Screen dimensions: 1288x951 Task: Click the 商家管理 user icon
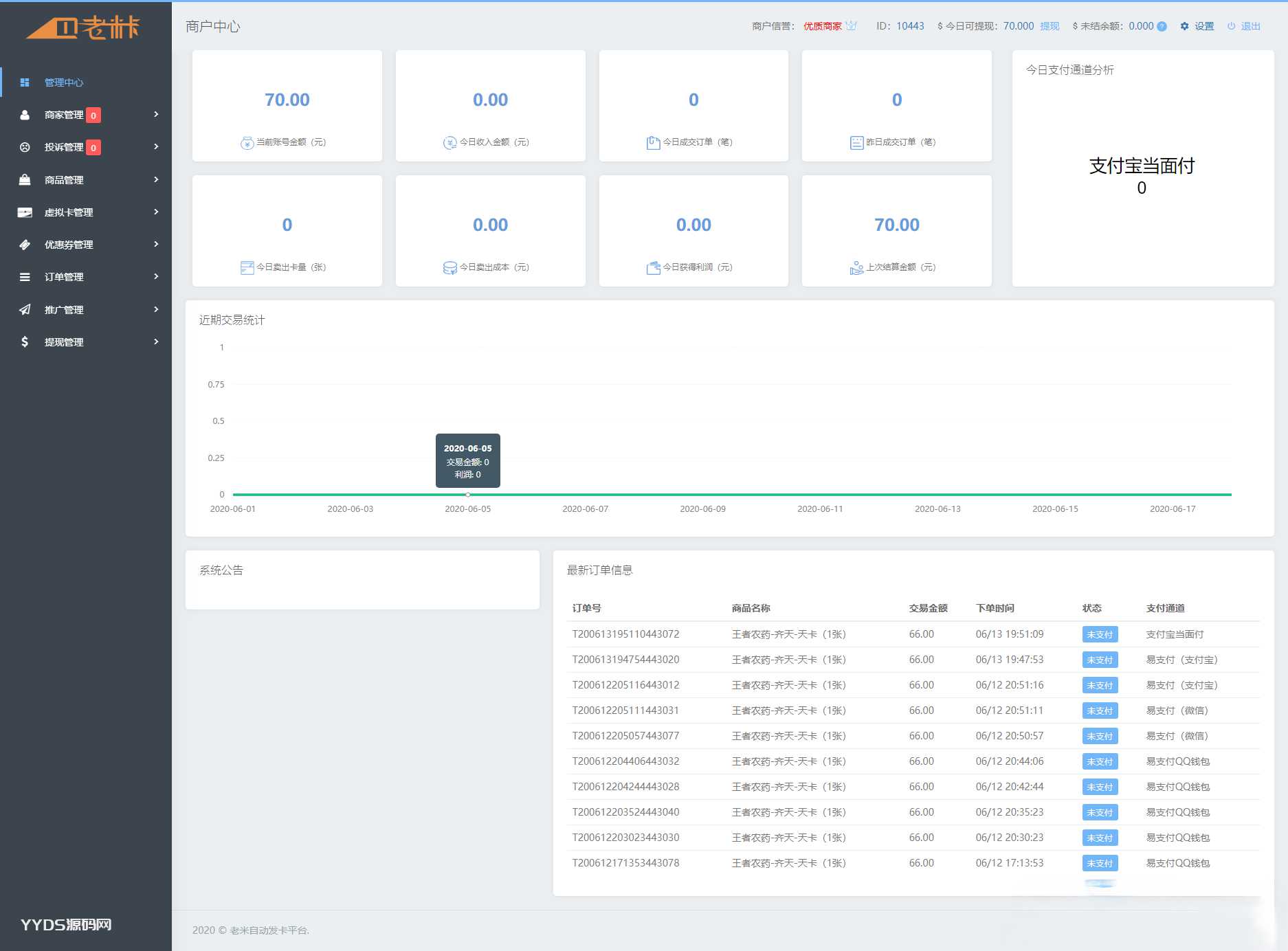[x=25, y=115]
